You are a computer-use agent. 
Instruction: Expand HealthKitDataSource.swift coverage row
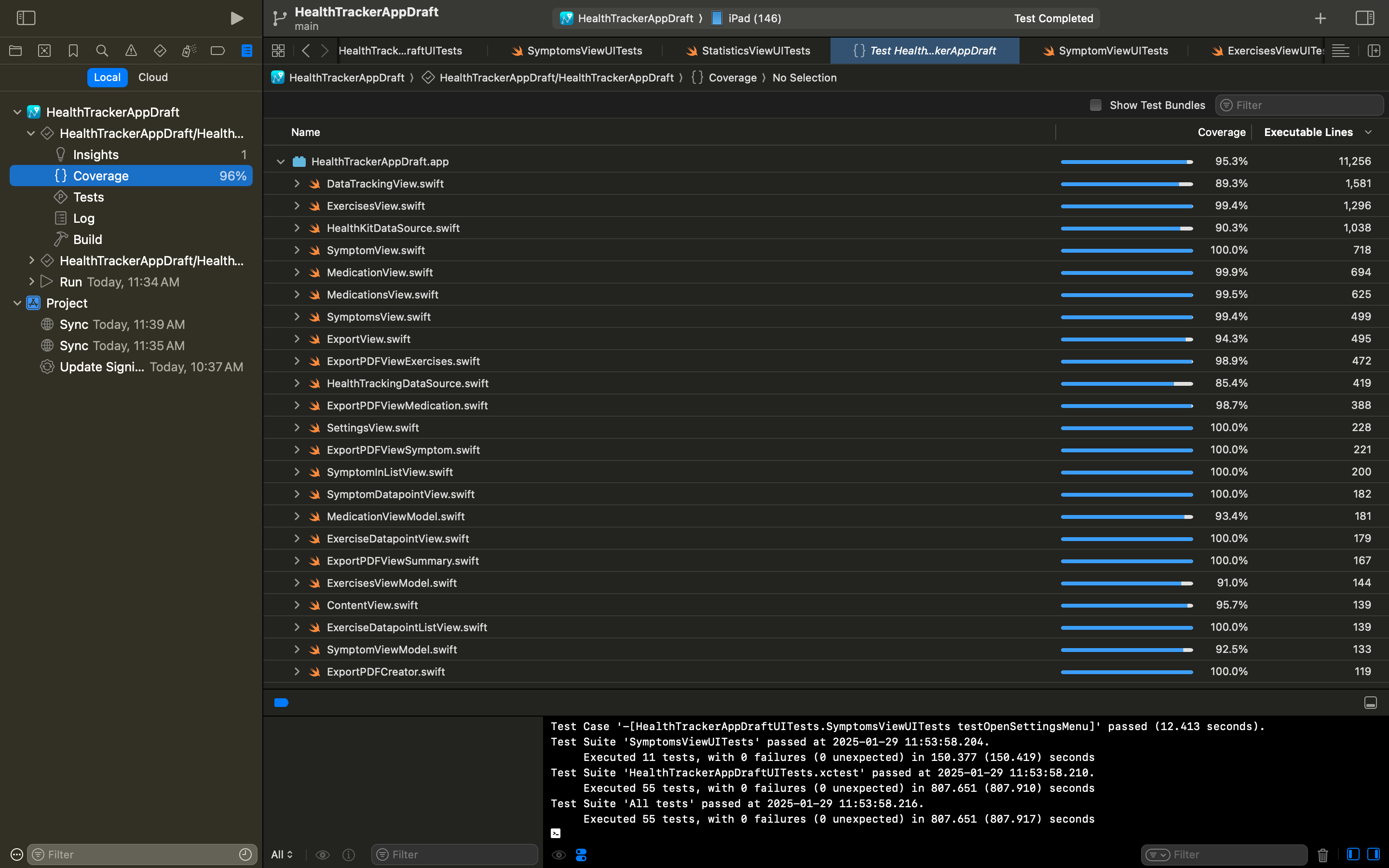297,228
